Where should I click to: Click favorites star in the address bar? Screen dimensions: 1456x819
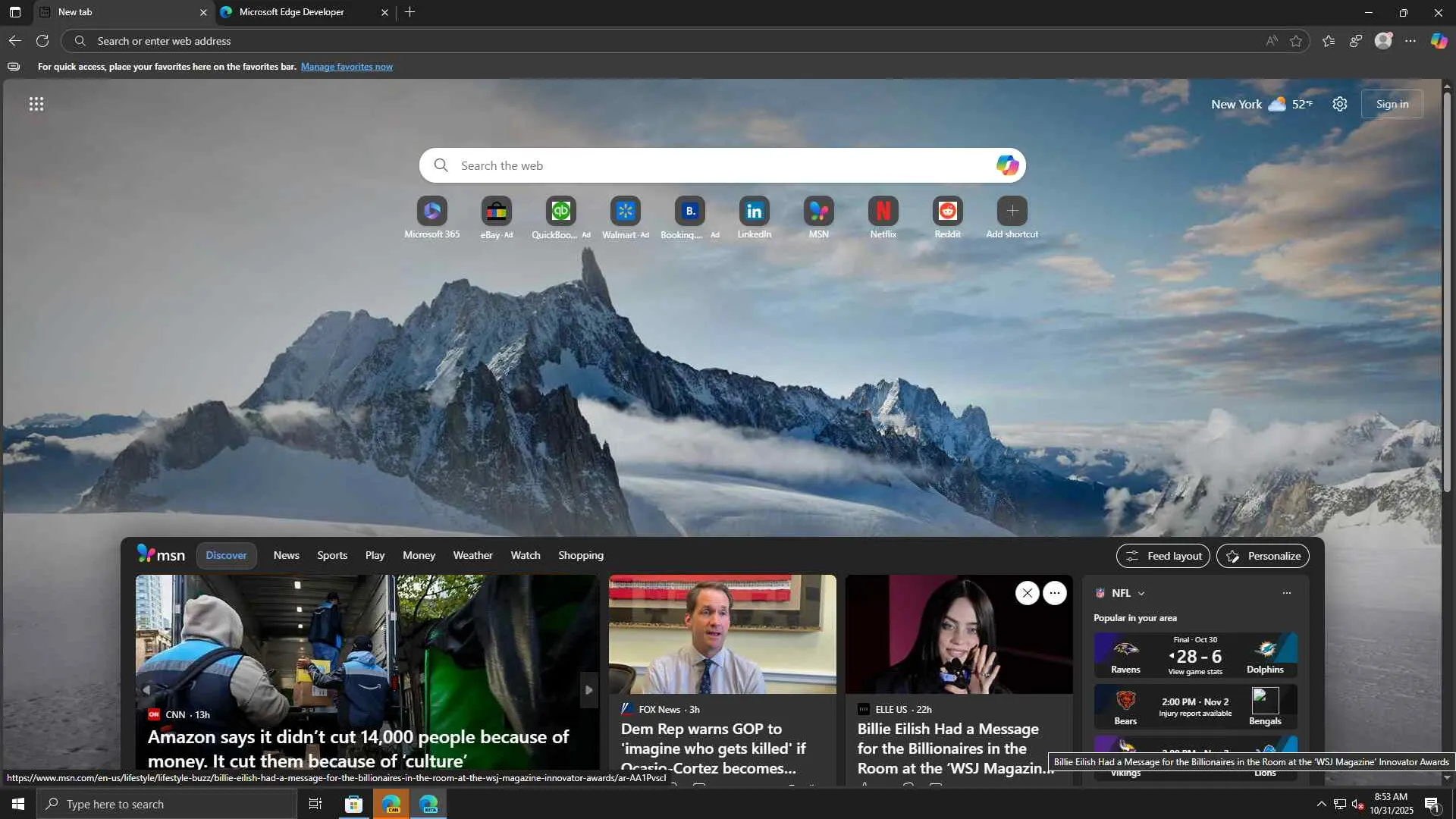[x=1296, y=41]
